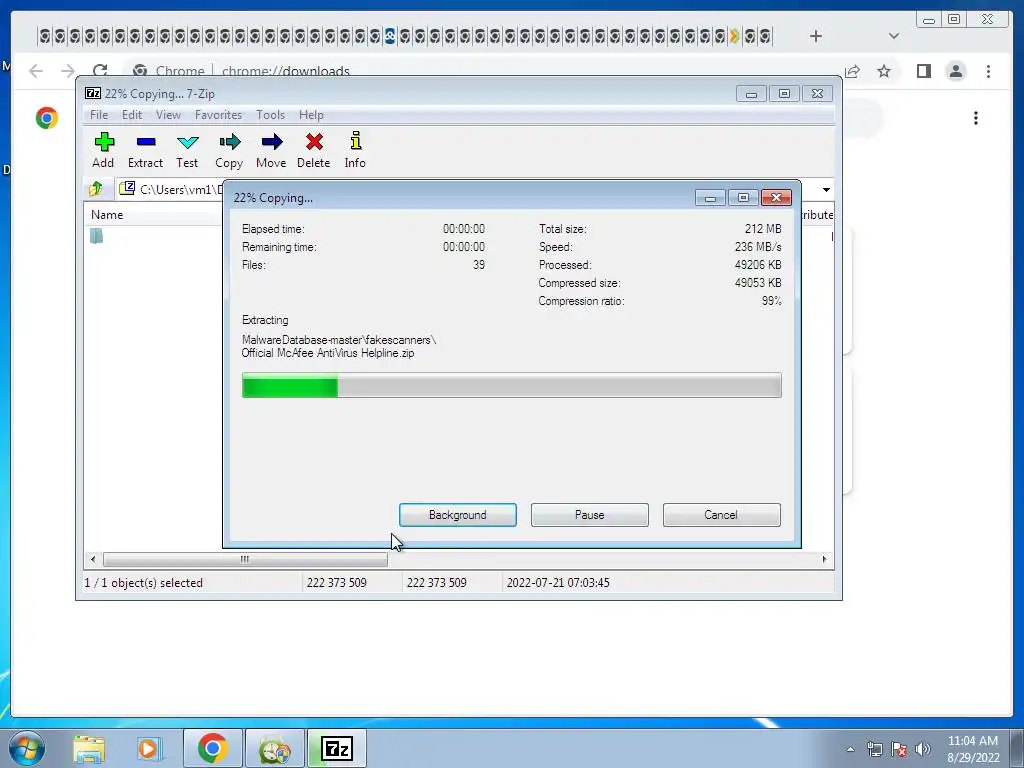Click the 'Official McAfee AntiVirus Helpline.zip' filename text
This screenshot has height=768, width=1024.
point(328,353)
